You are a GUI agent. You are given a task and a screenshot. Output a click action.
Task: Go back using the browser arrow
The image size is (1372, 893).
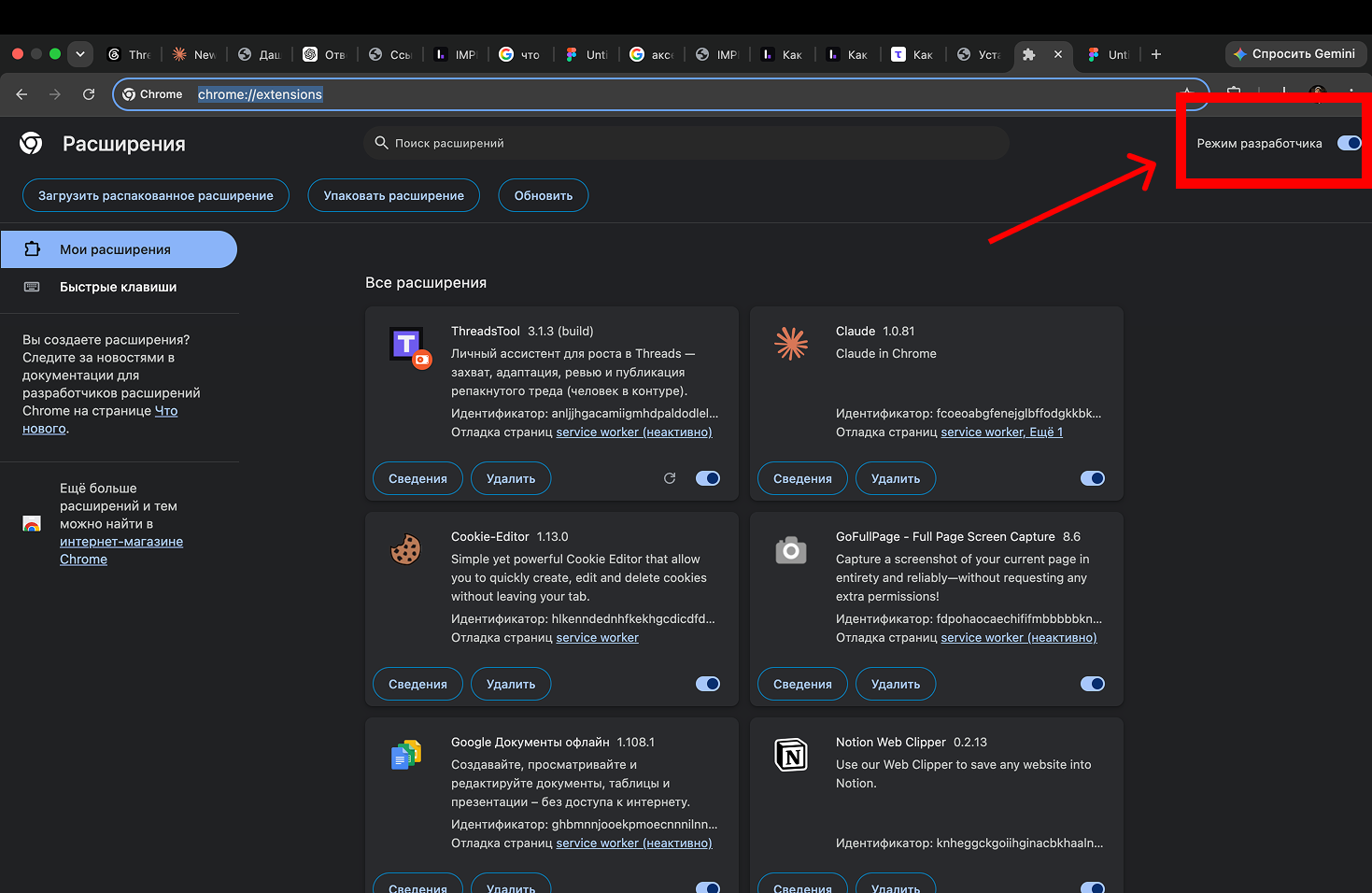[21, 94]
